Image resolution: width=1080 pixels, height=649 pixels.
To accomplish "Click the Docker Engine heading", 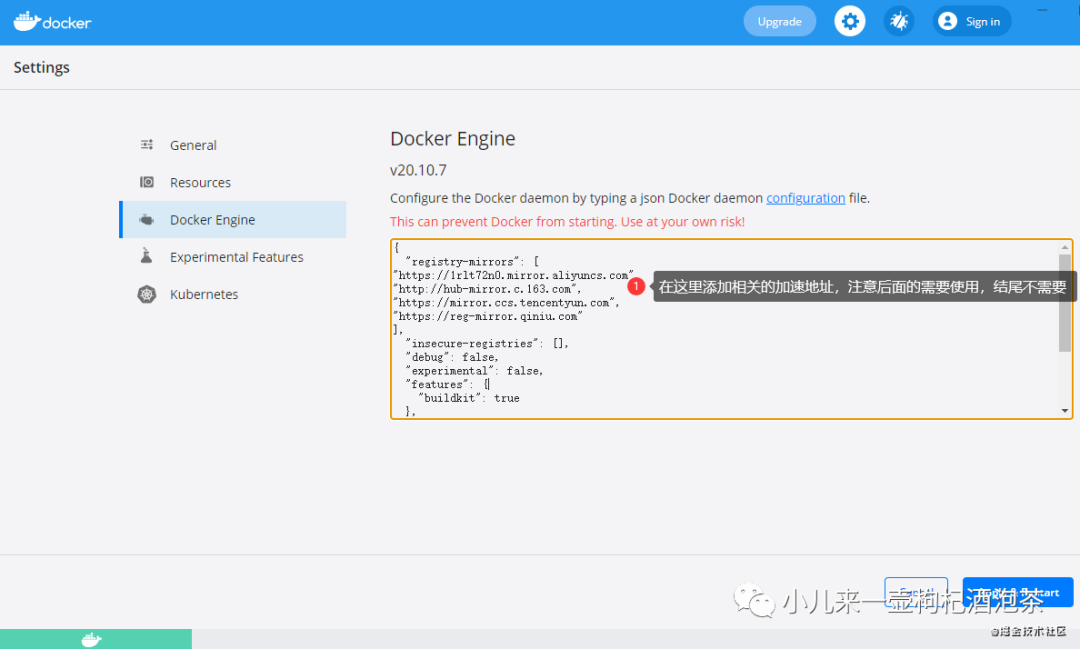I will coord(453,138).
